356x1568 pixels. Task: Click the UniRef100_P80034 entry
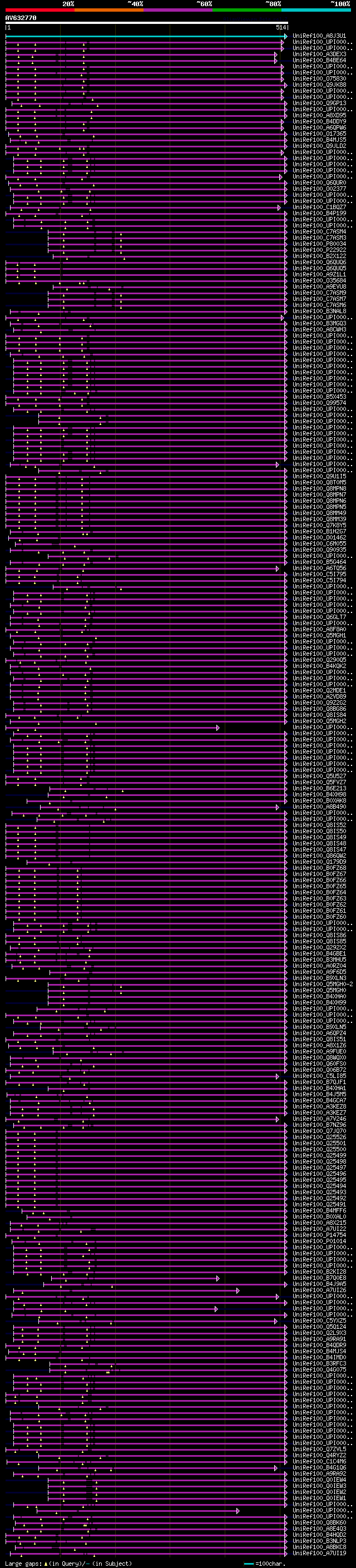319,244
